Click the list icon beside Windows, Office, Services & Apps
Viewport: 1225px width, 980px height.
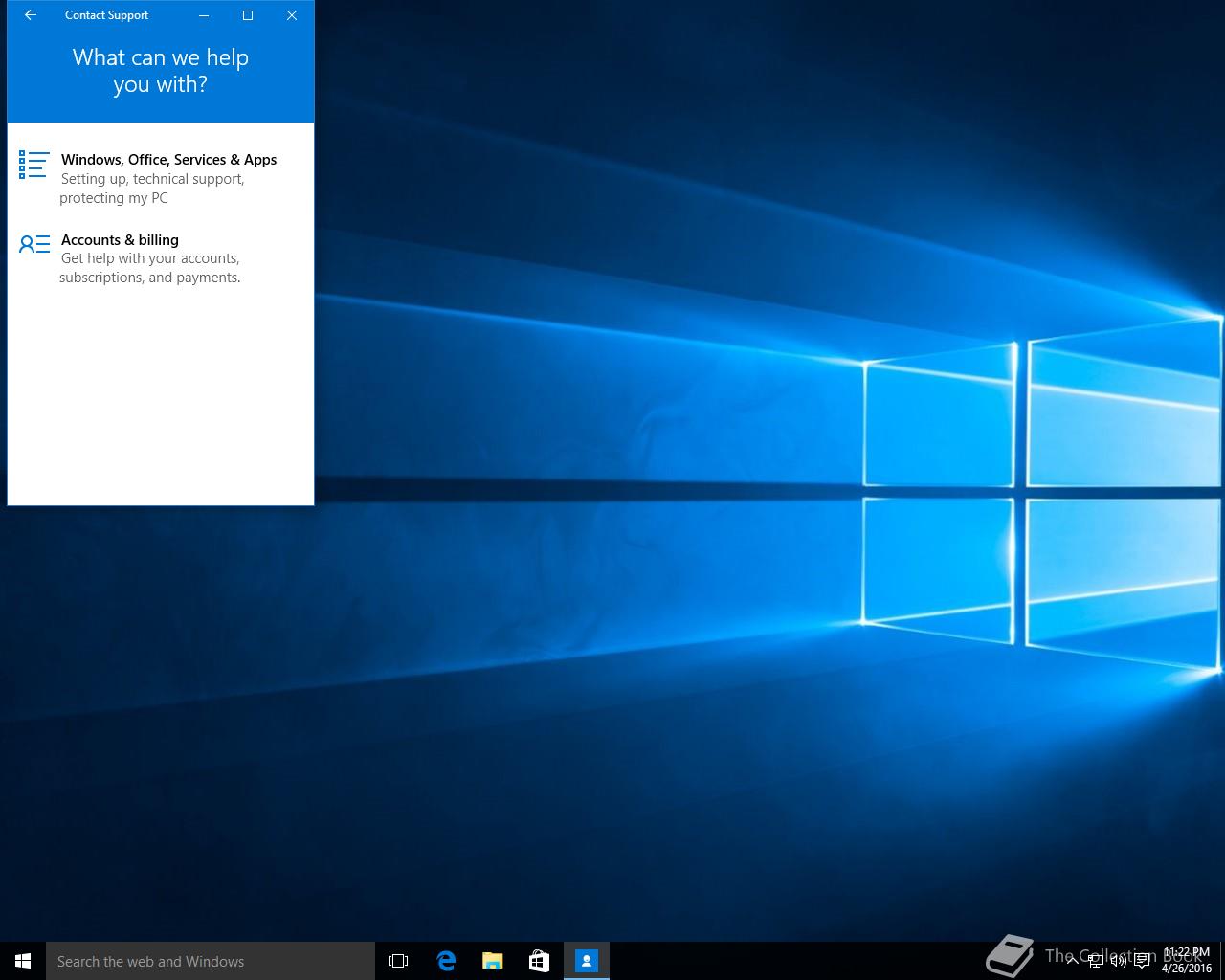pyautogui.click(x=33, y=165)
